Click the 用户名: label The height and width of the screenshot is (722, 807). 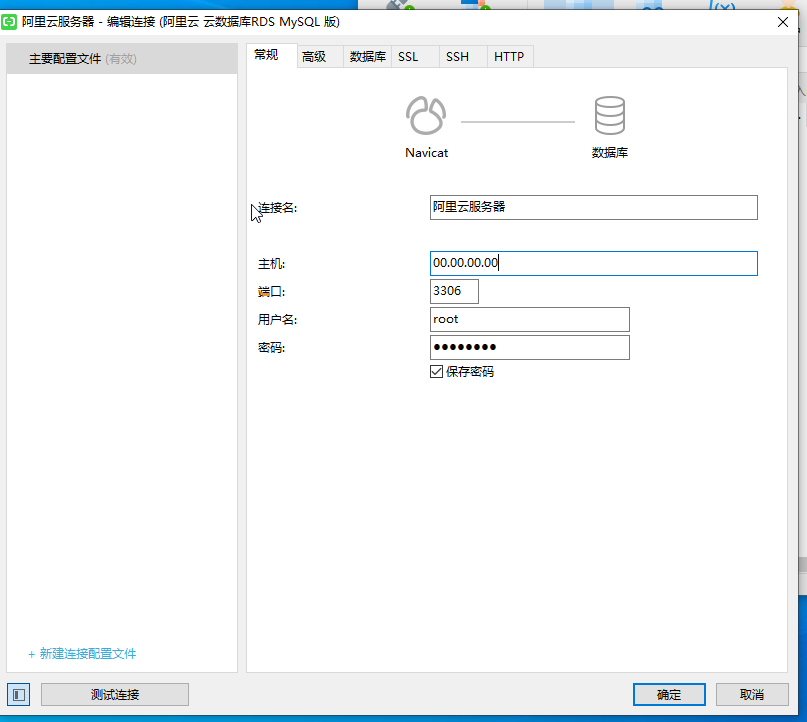coord(277,320)
